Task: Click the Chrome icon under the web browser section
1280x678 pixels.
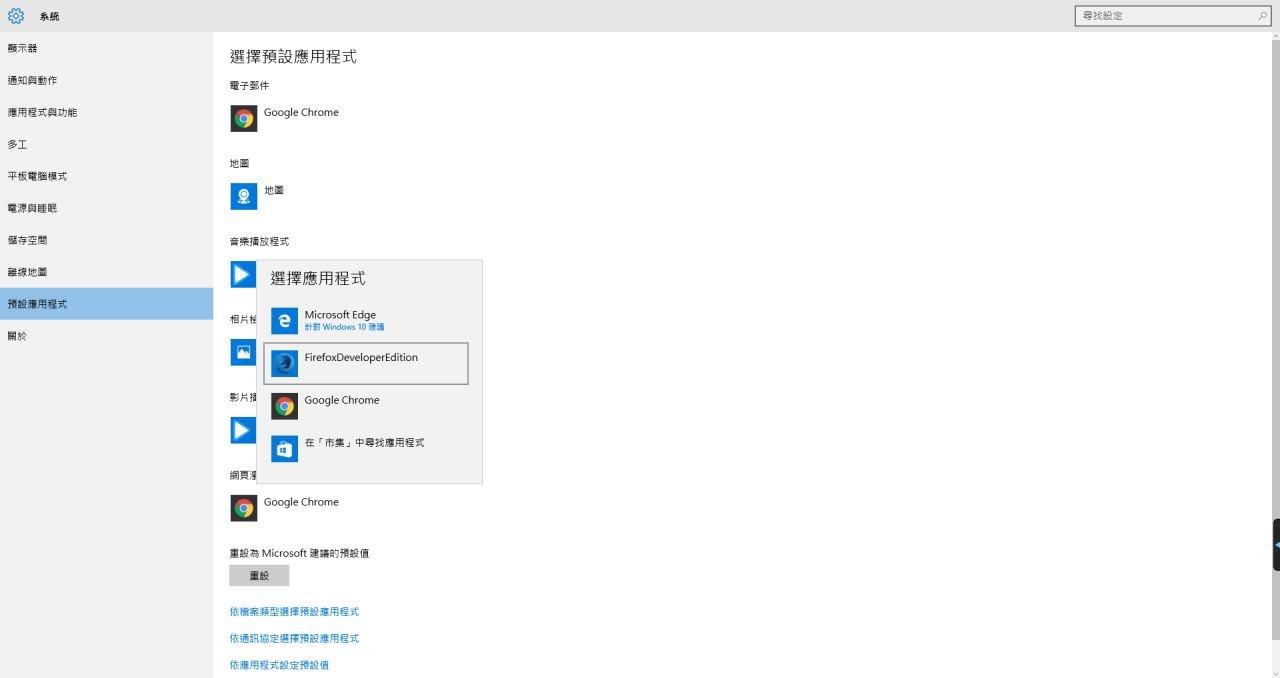Action: tap(243, 508)
